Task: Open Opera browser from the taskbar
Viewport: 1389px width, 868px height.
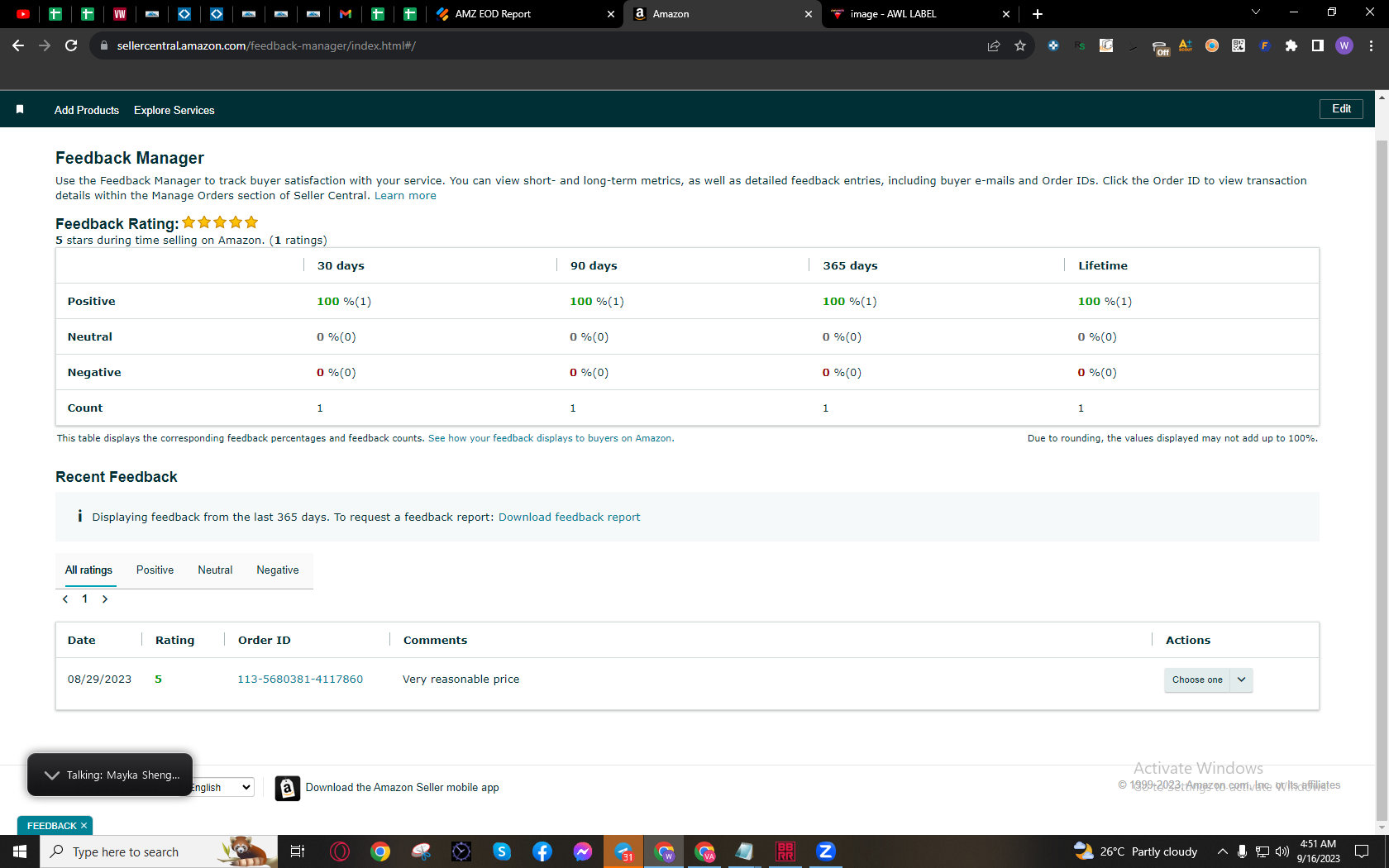Action: (340, 851)
